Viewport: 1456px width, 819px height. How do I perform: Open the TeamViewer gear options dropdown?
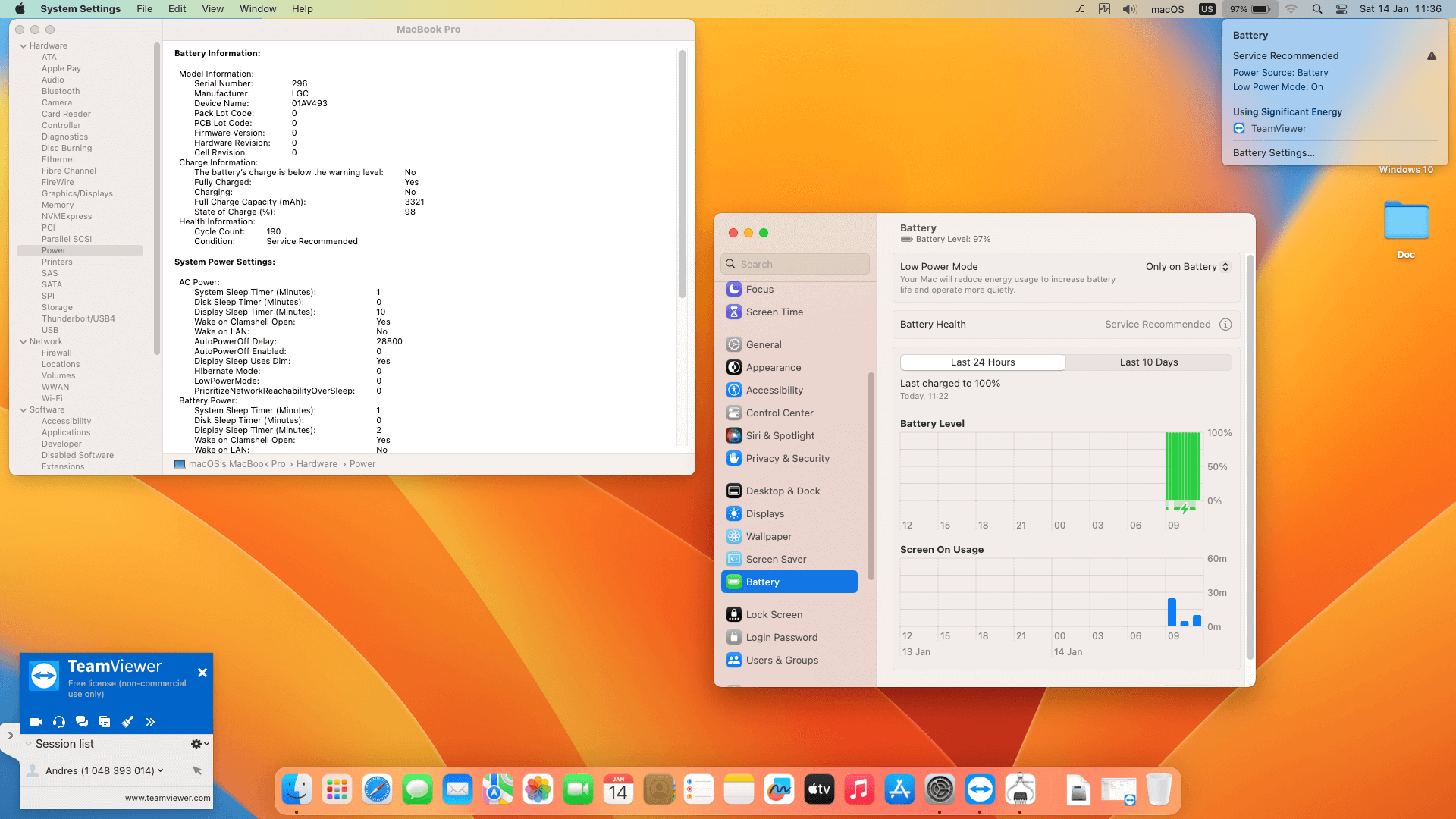[200, 744]
